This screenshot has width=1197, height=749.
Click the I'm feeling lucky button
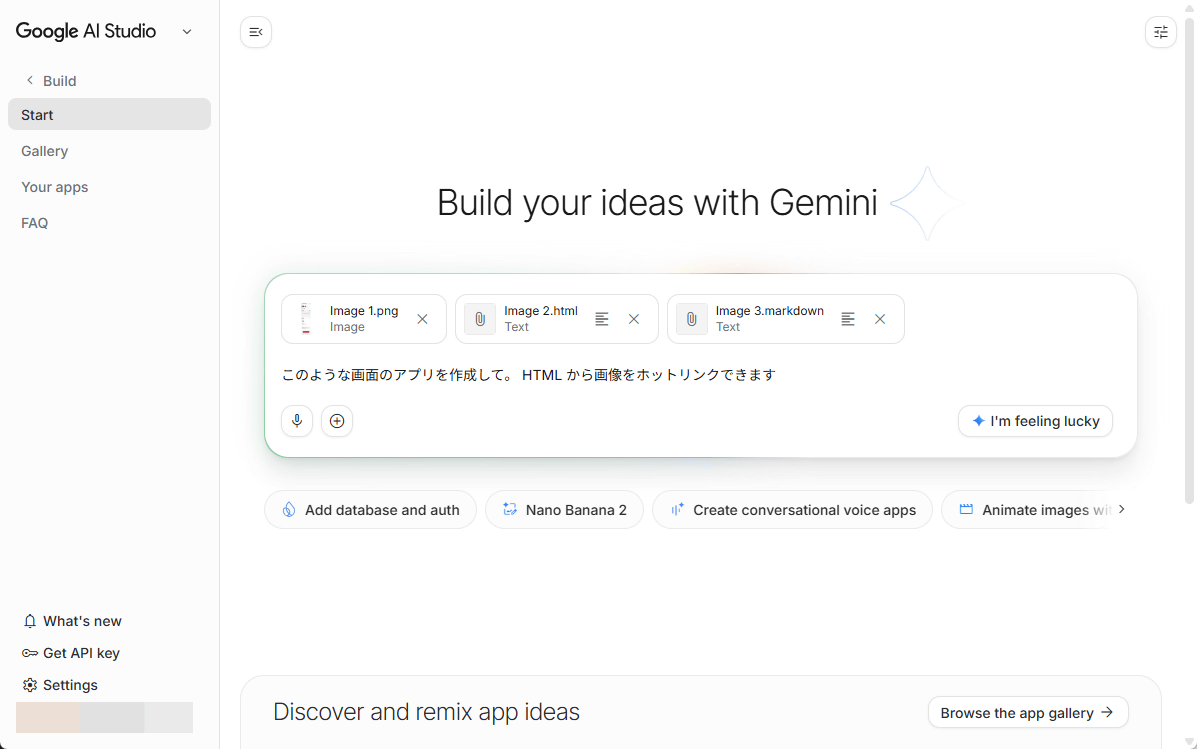coord(1035,421)
